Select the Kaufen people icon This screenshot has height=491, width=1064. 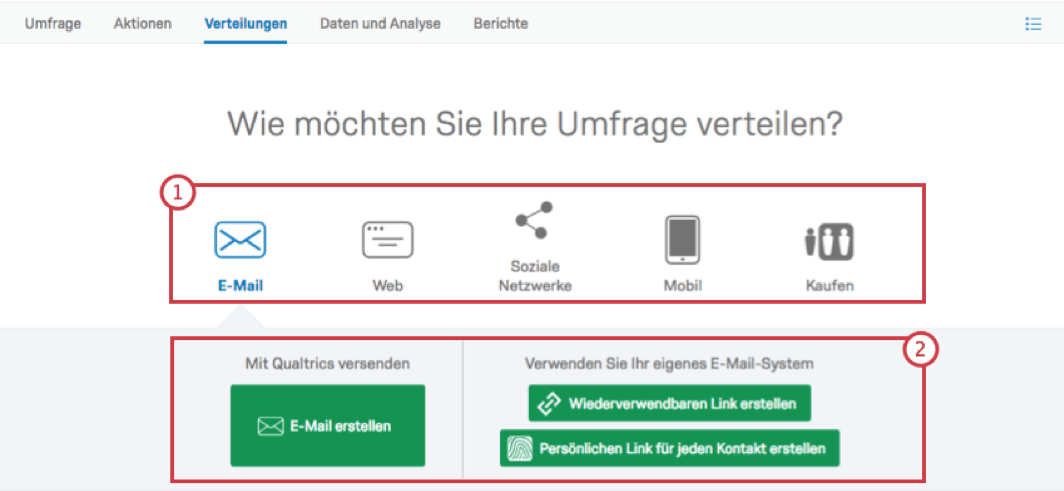[x=829, y=241]
